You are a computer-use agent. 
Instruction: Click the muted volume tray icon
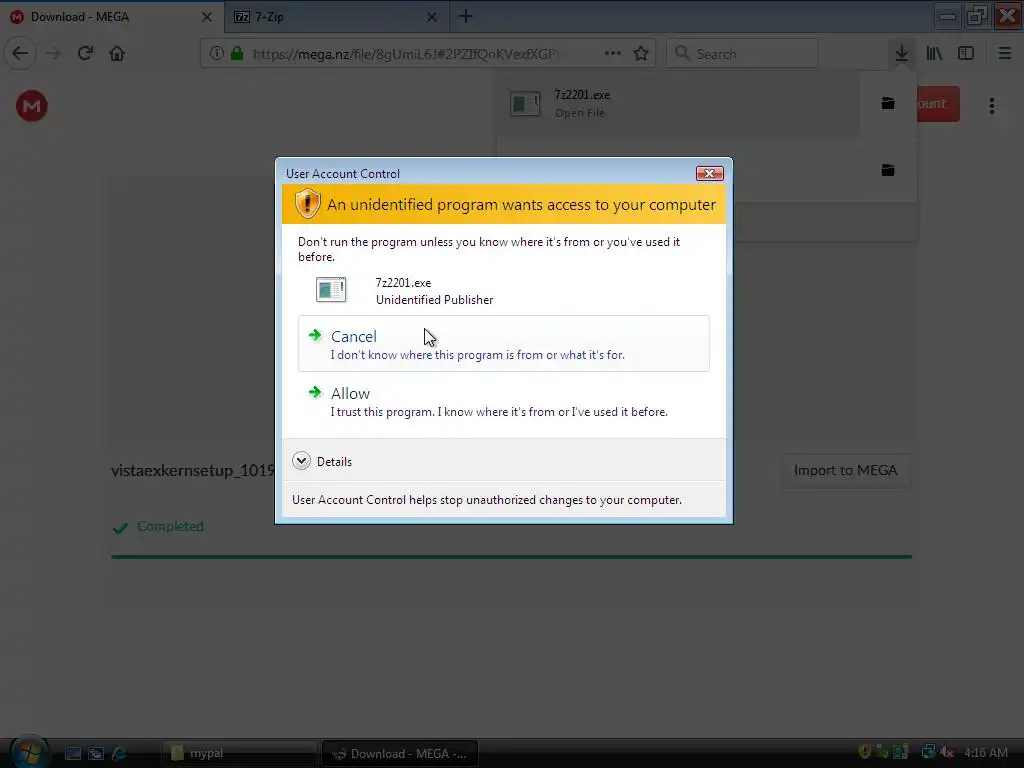946,752
